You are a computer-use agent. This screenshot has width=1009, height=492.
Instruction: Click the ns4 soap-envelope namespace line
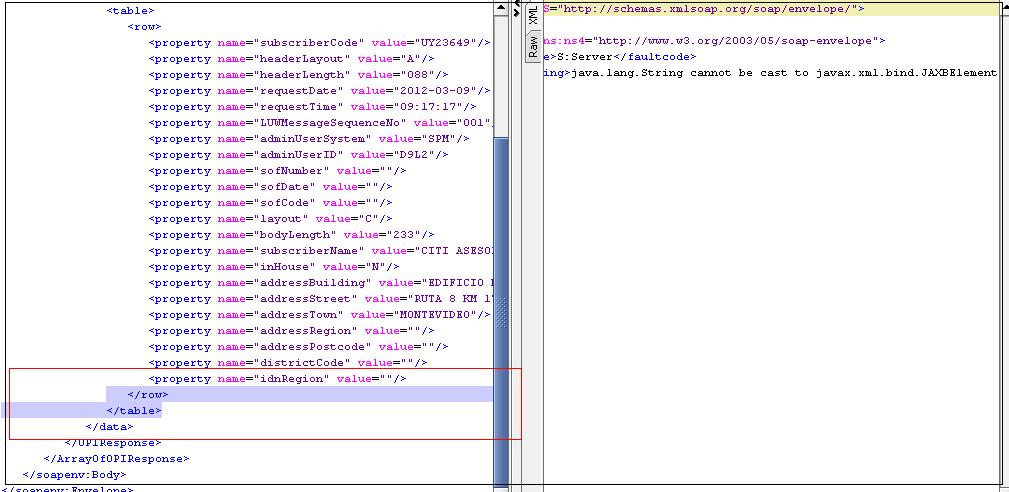point(714,41)
